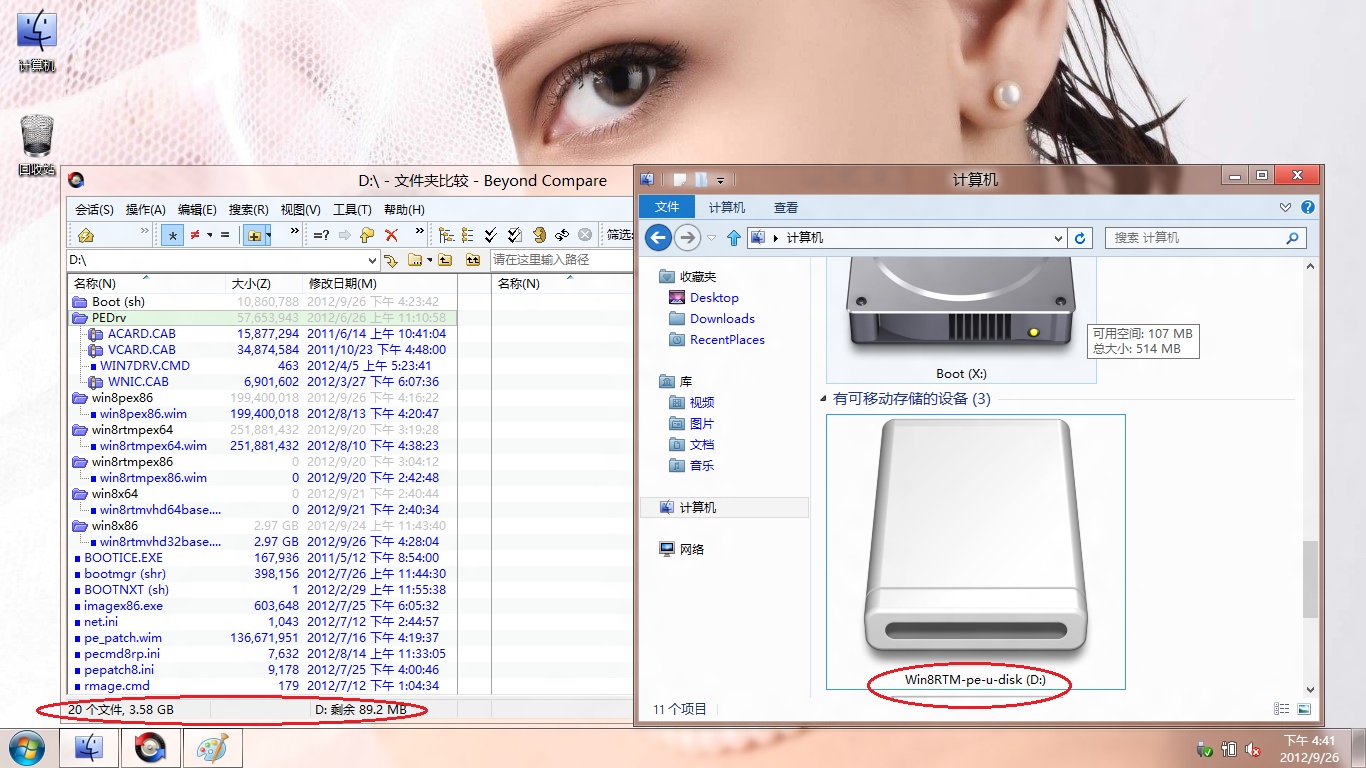Image resolution: width=1366 pixels, height=768 pixels.
Task: Open the 操作(A) menu
Action: (146, 209)
